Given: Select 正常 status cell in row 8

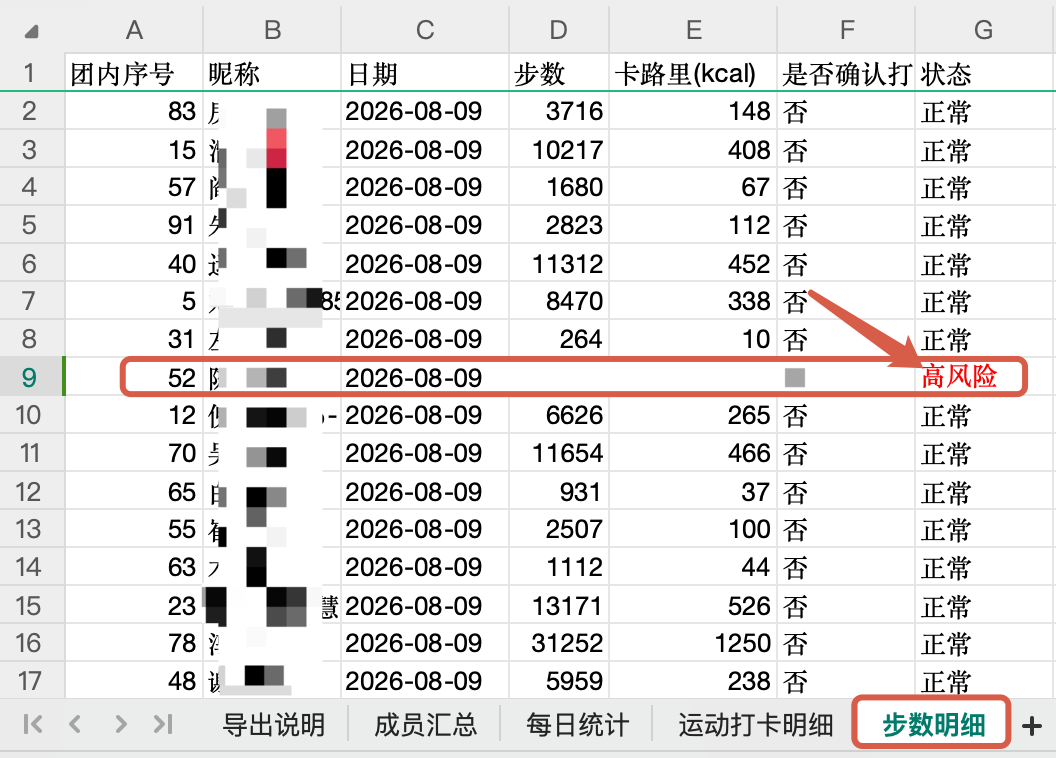Looking at the screenshot, I should (984, 339).
